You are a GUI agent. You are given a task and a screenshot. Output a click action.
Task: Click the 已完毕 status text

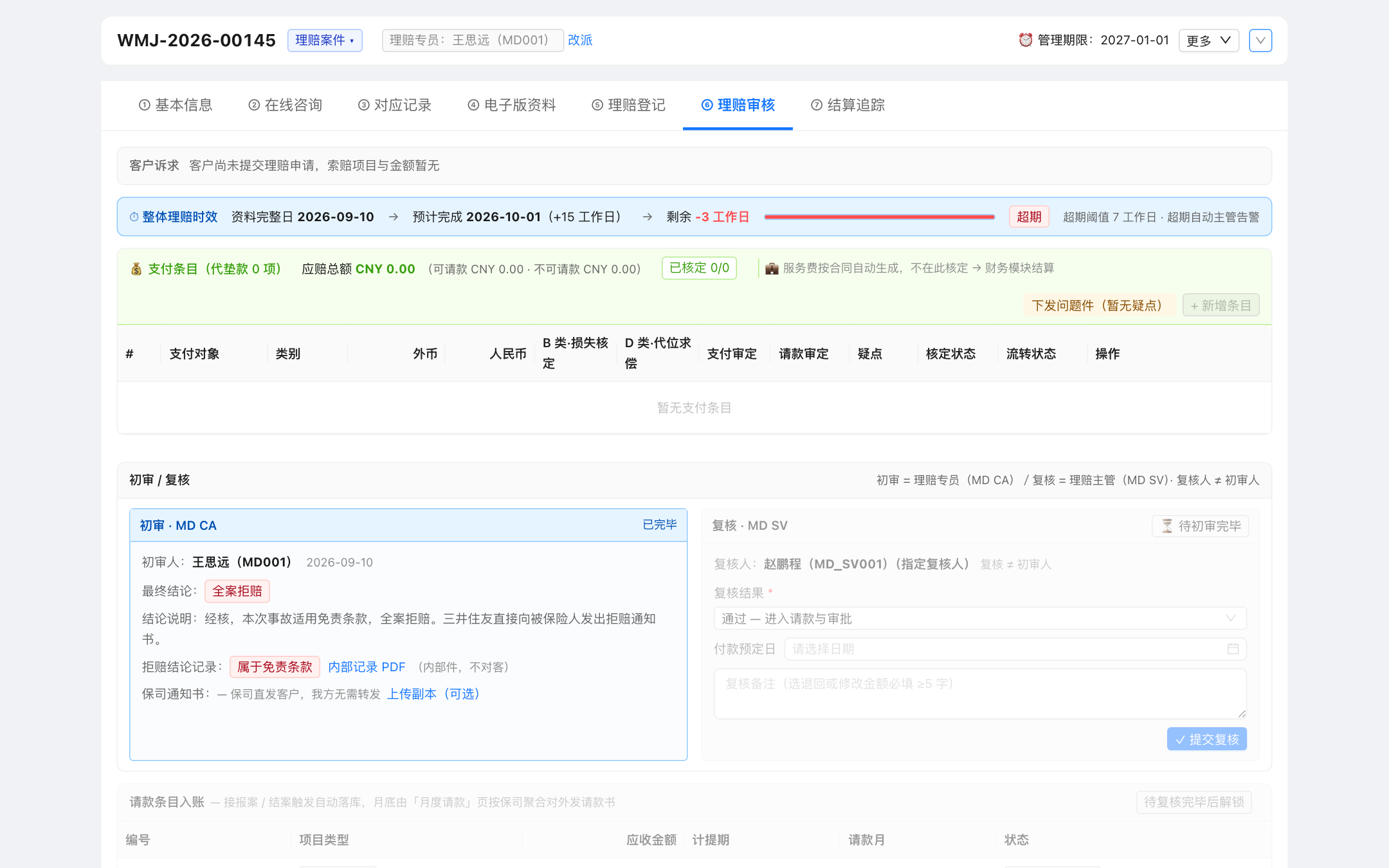(660, 525)
